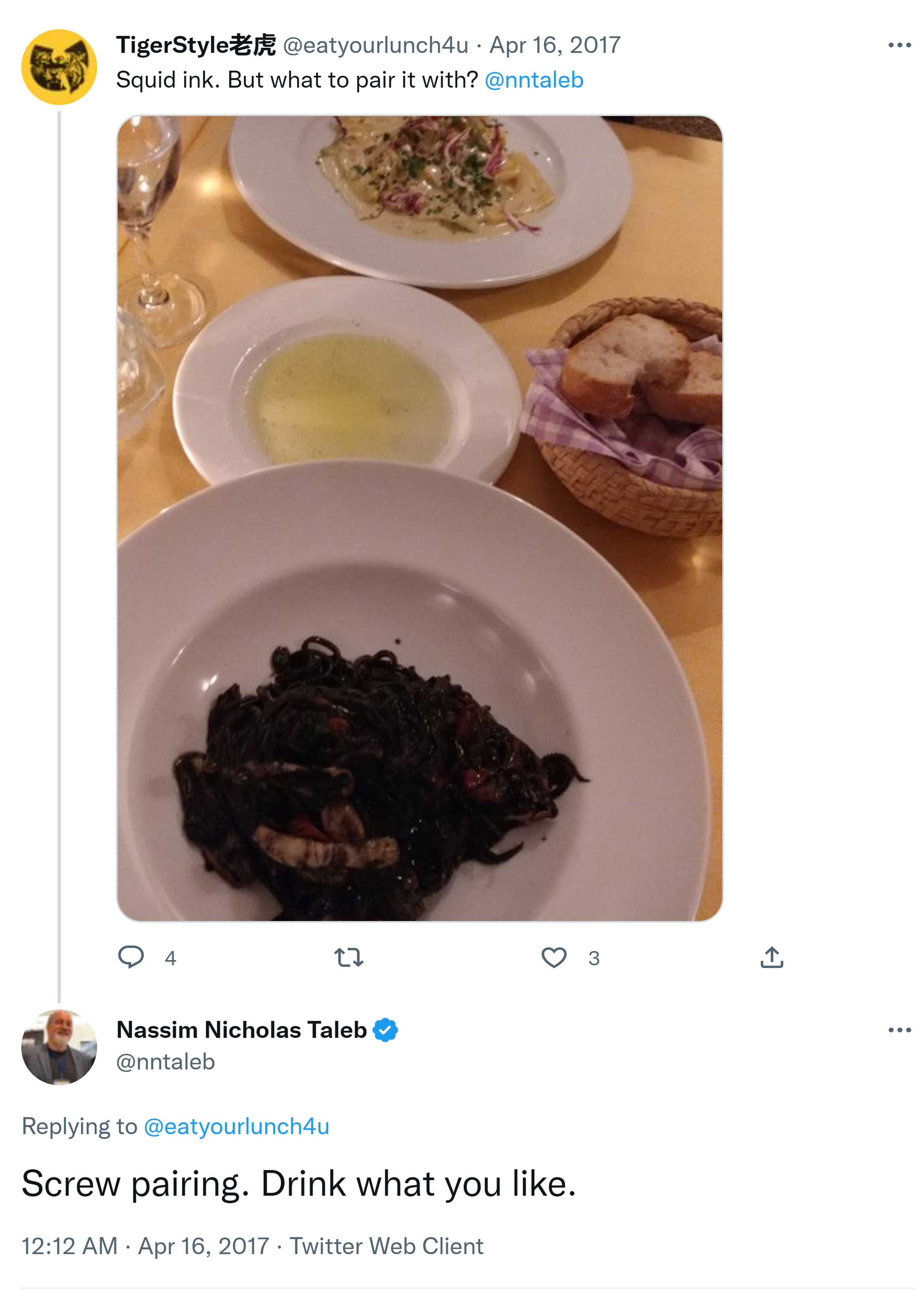
Task: Click the 12:12 AM timestamp
Action: tap(69, 1246)
